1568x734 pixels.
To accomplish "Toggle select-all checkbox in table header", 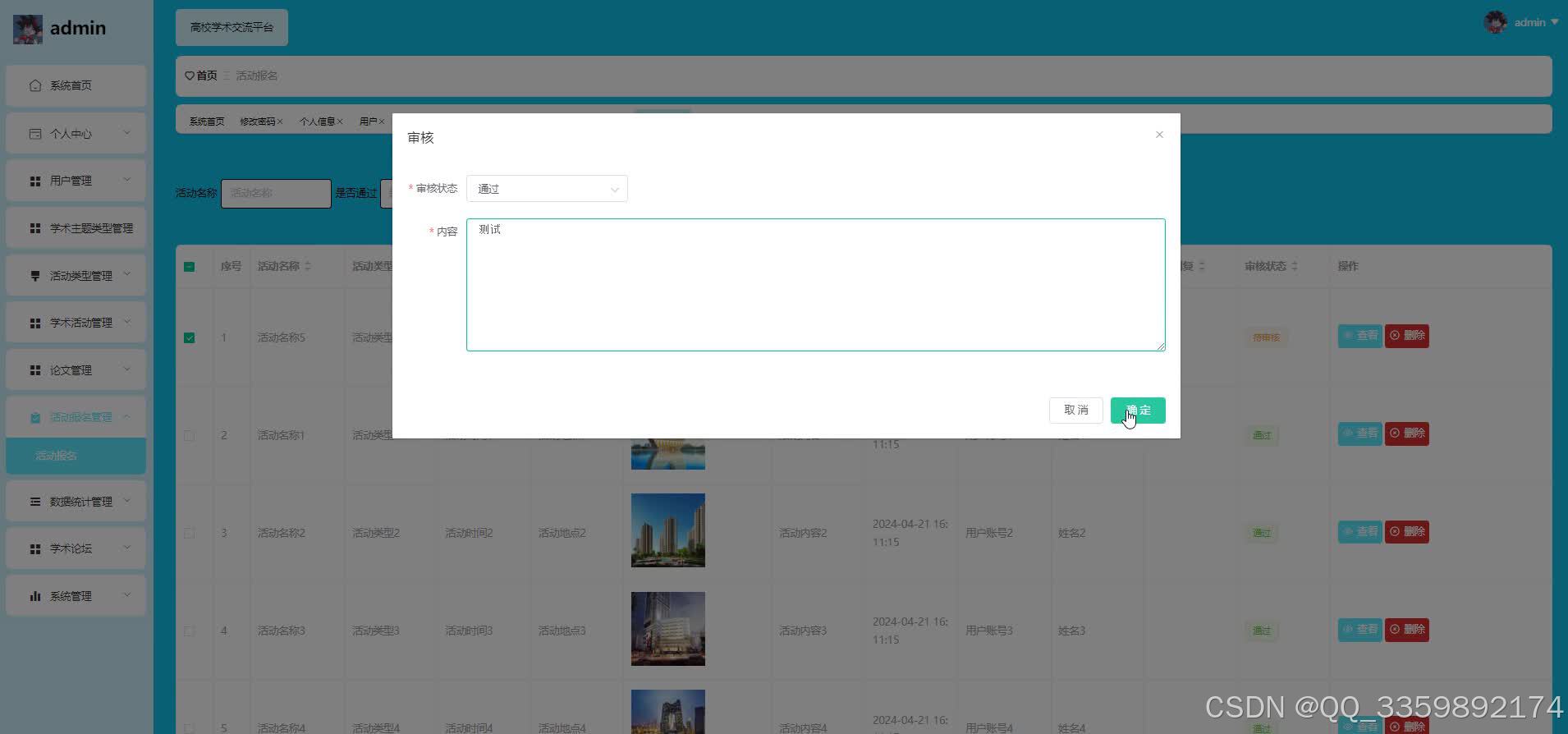I will (190, 267).
